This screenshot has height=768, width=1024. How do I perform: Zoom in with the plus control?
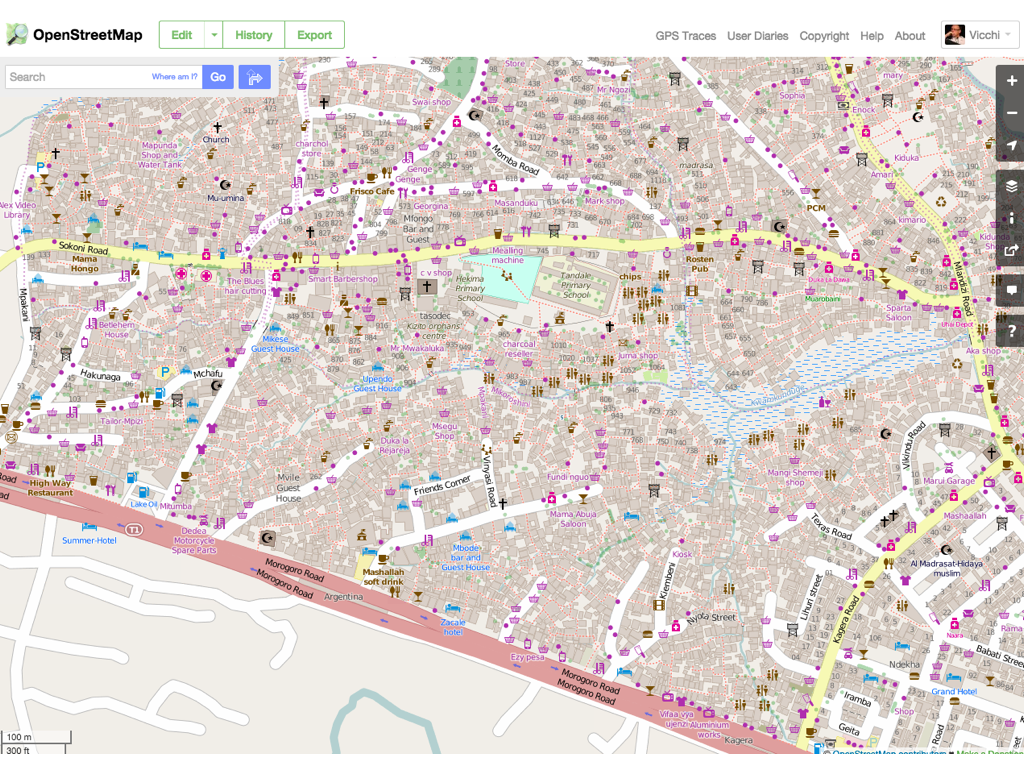[1012, 81]
